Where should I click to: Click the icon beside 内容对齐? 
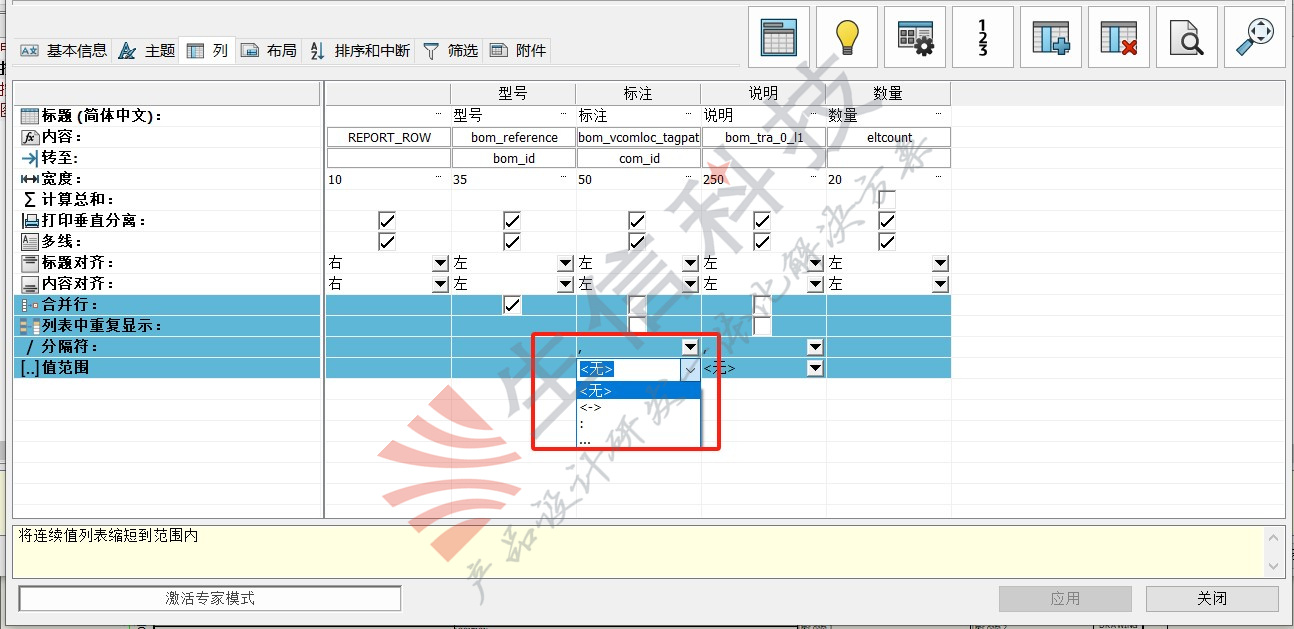[x=30, y=284]
